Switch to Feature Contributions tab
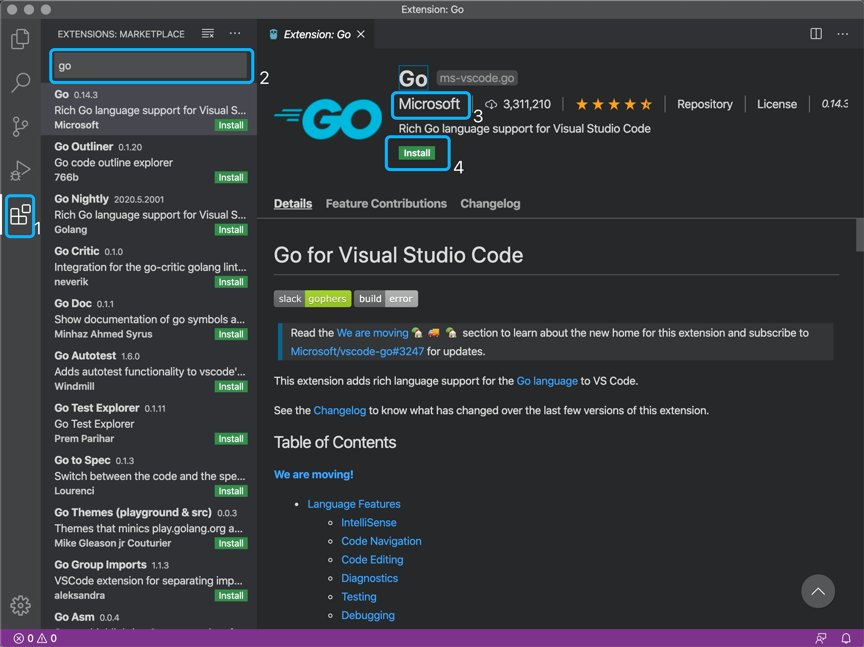The width and height of the screenshot is (864, 647). [386, 204]
